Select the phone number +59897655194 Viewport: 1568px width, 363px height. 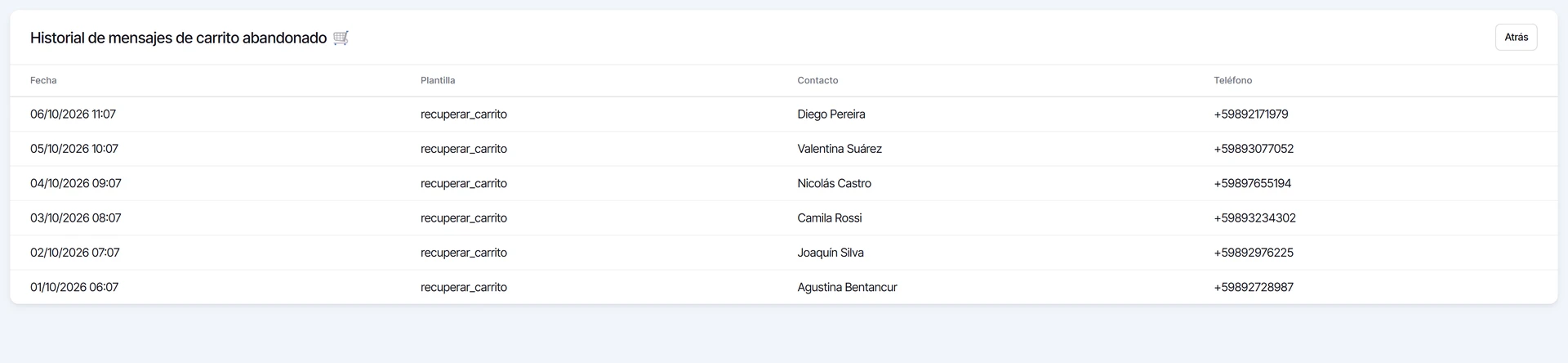click(x=1252, y=183)
